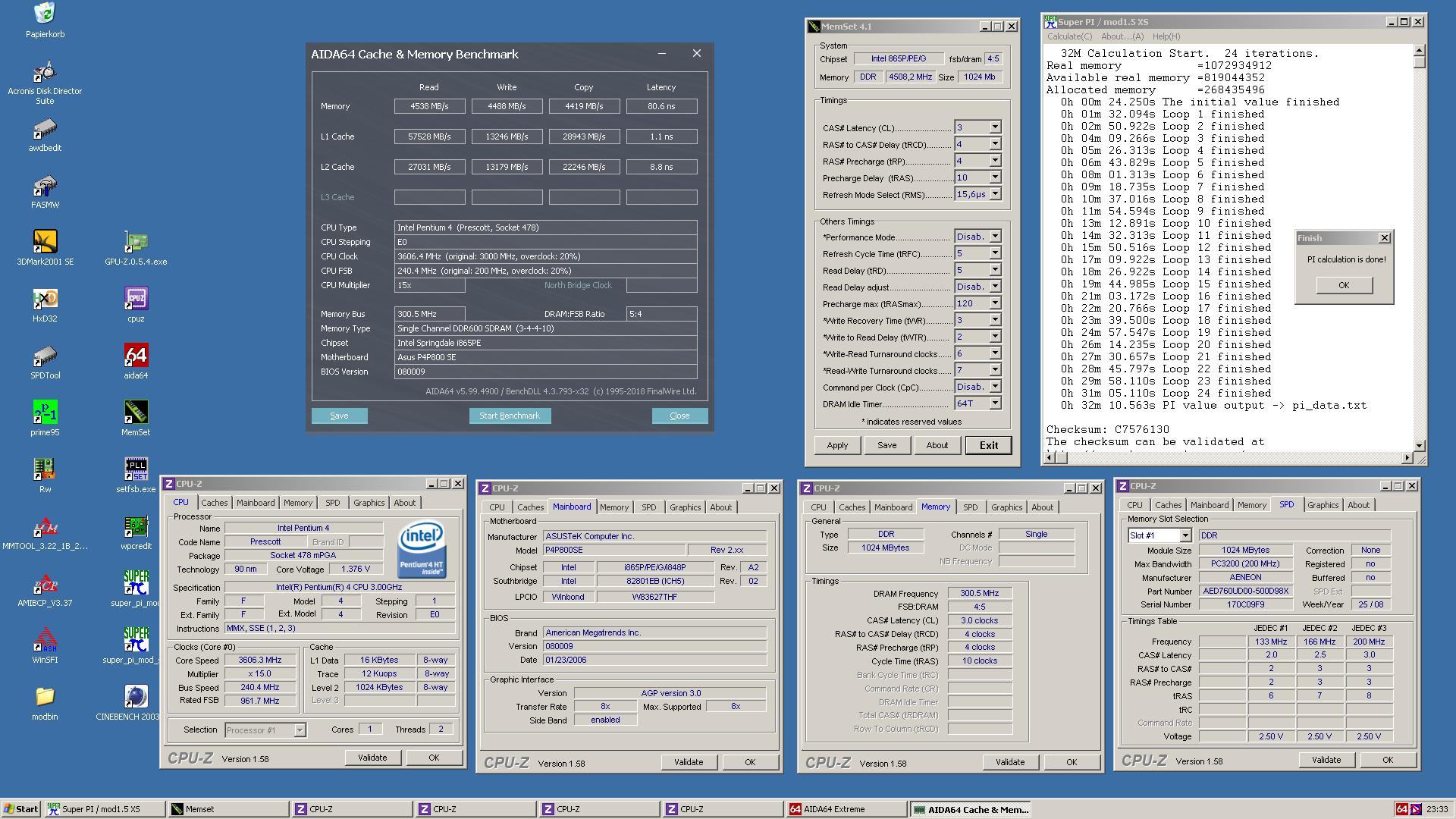
Task: Open the Precharge max (tRASmax) dropdown
Action: [x=995, y=303]
